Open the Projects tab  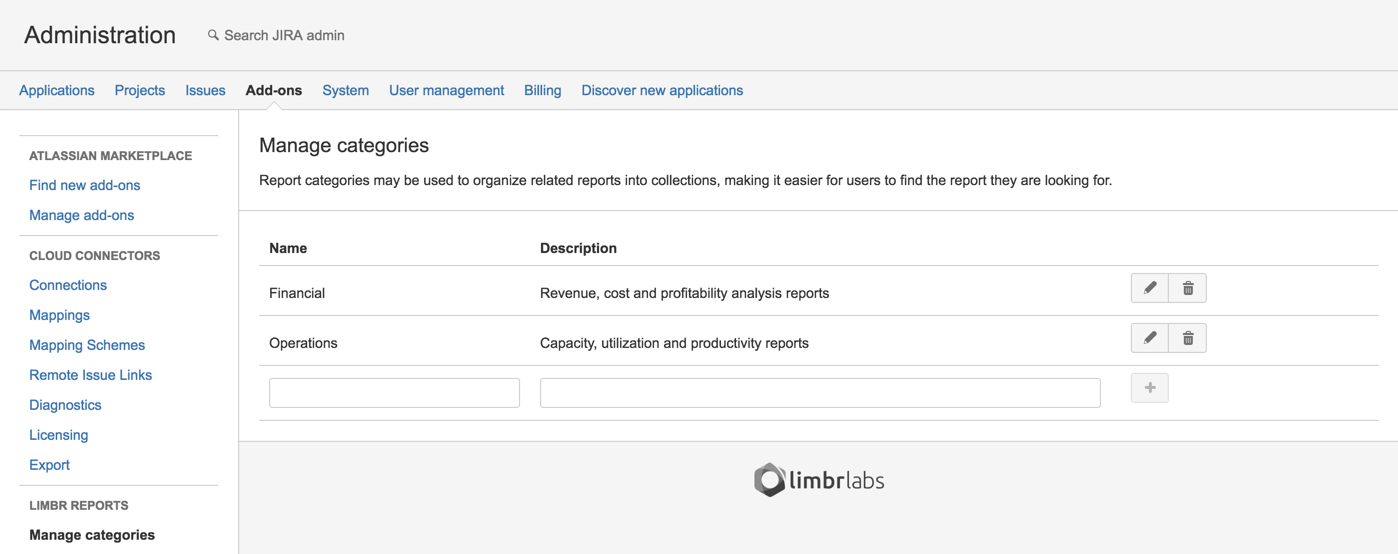[140, 90]
